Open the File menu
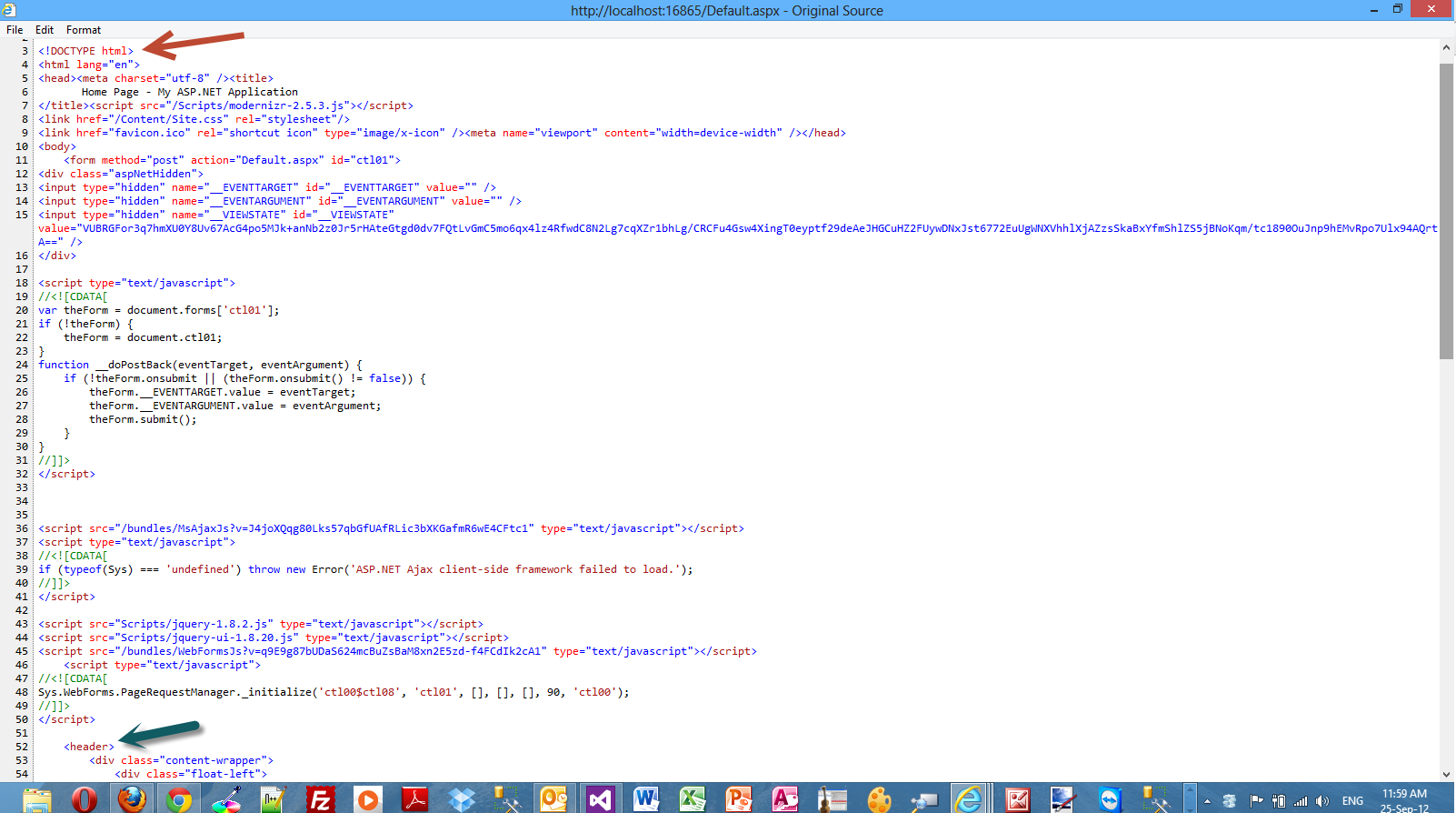This screenshot has height=813, width=1456. click(x=15, y=30)
